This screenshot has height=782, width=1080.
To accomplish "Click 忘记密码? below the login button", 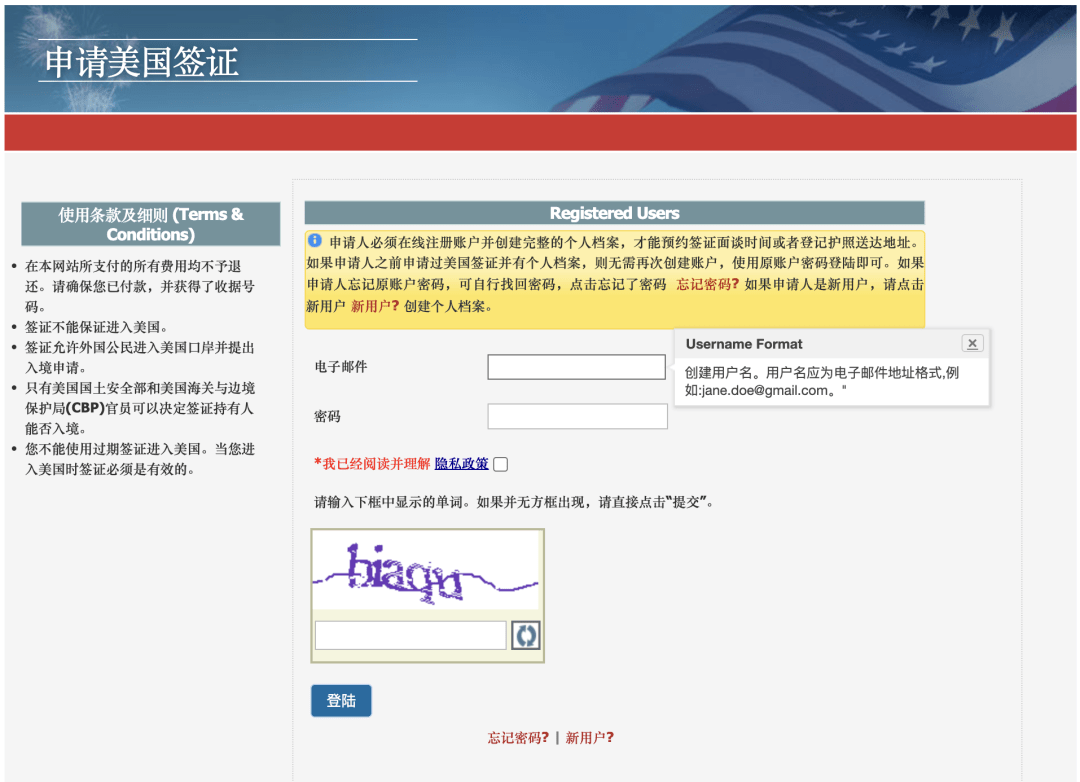I will pos(518,737).
